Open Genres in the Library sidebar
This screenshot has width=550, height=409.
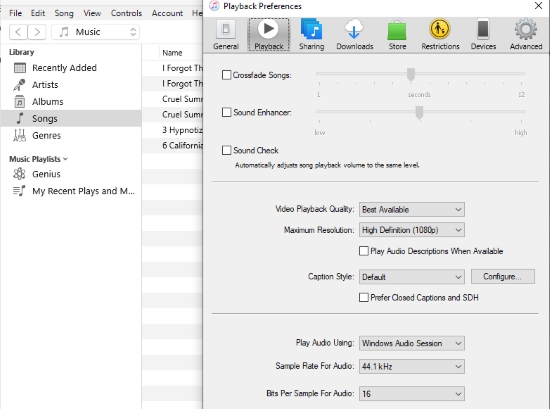pyautogui.click(x=71, y=135)
